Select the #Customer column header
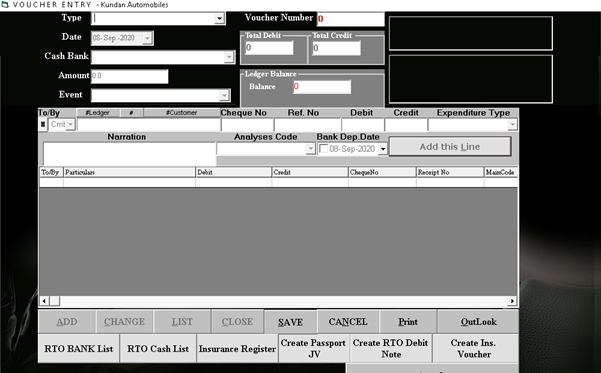The height and width of the screenshot is (373, 601). point(182,113)
